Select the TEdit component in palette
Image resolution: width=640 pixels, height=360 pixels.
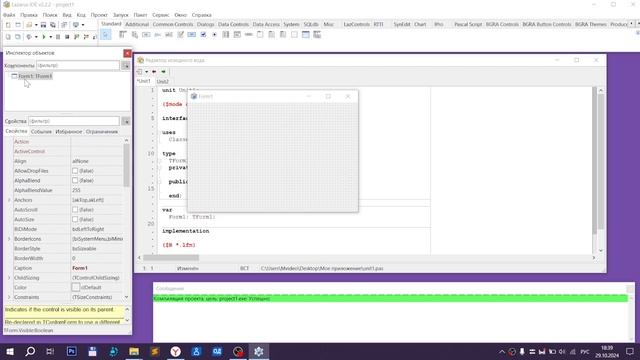tap(169, 35)
